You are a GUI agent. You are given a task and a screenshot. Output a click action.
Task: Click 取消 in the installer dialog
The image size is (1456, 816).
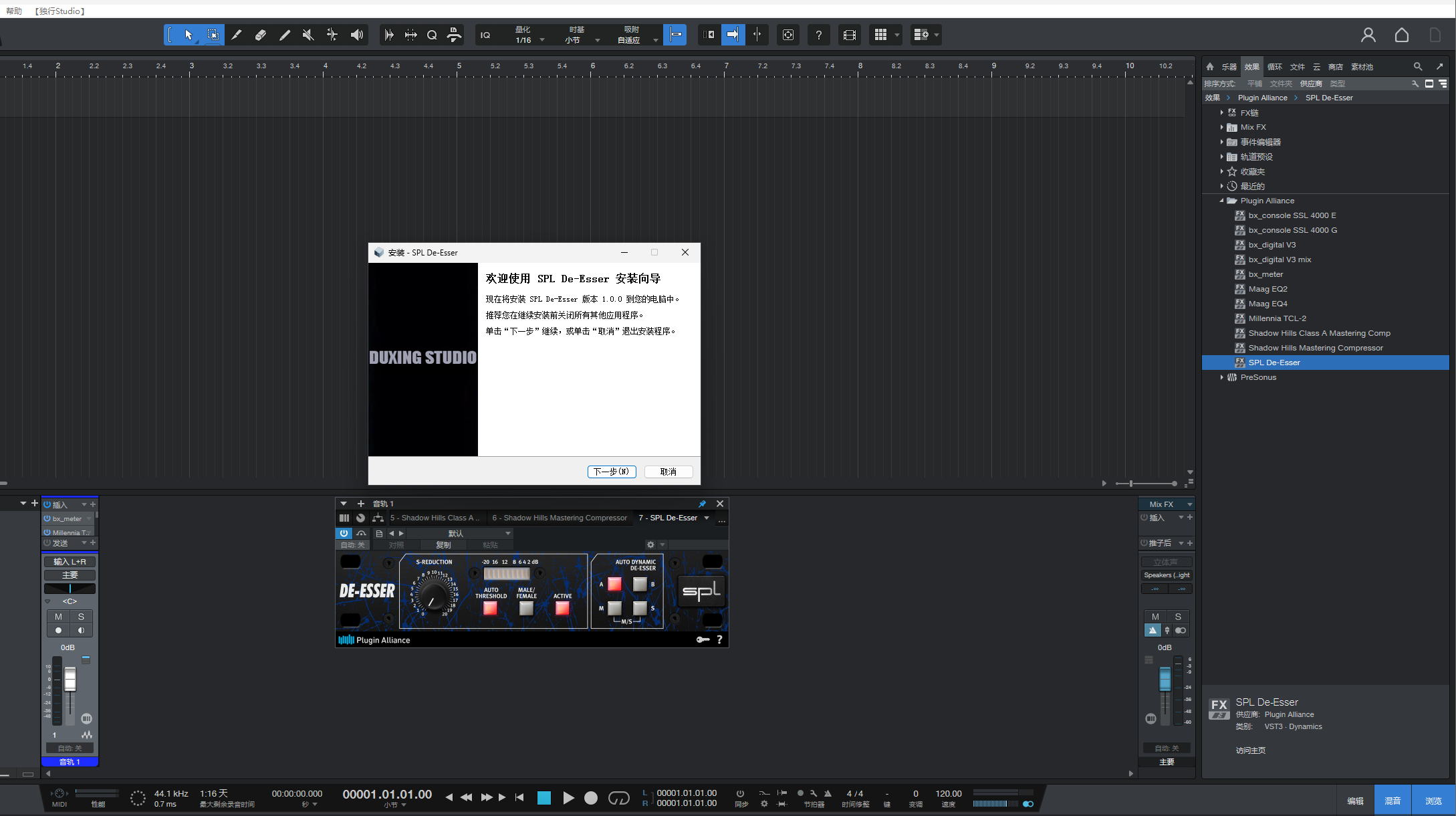[x=668, y=472]
